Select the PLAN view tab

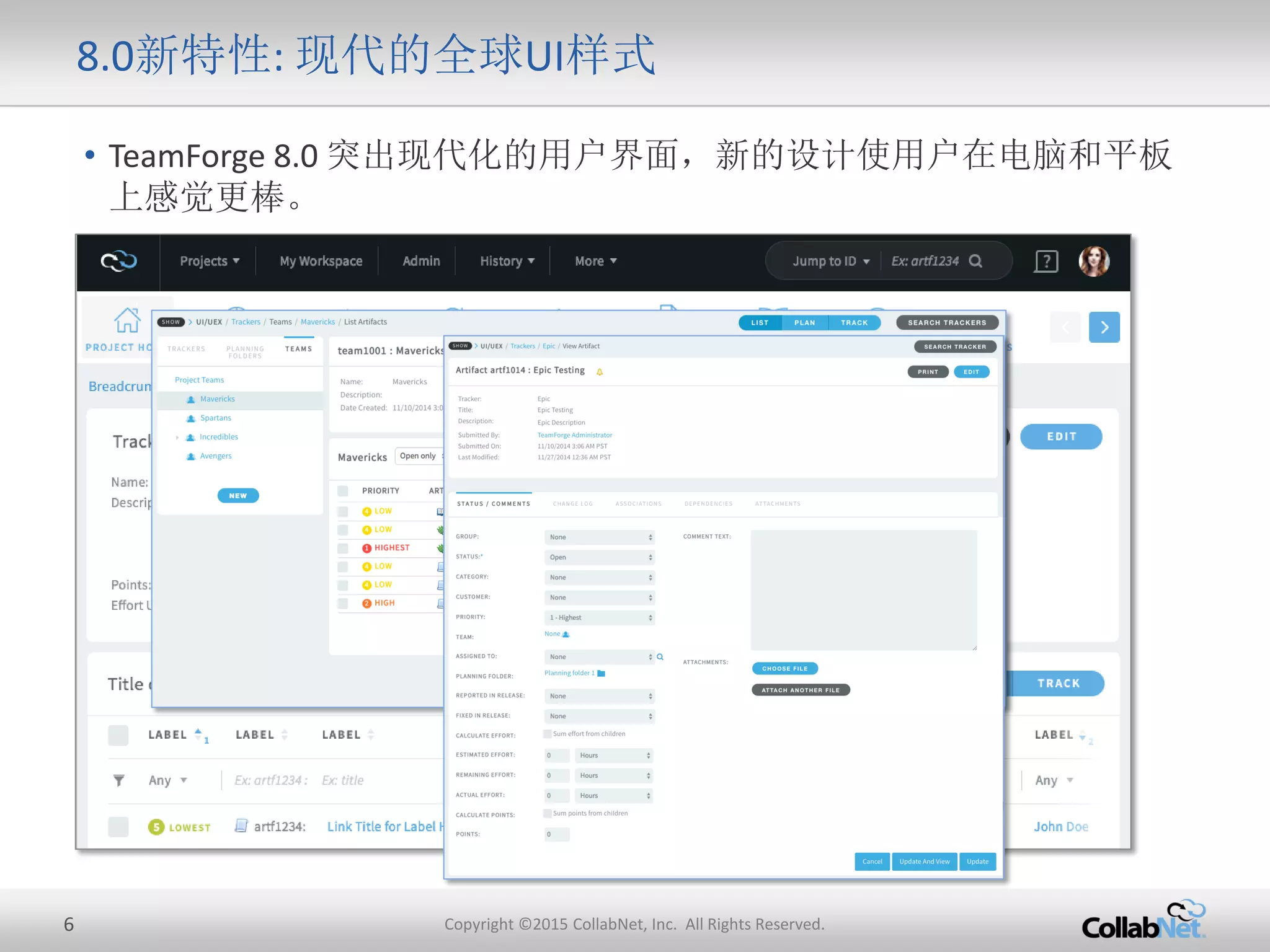(805, 323)
